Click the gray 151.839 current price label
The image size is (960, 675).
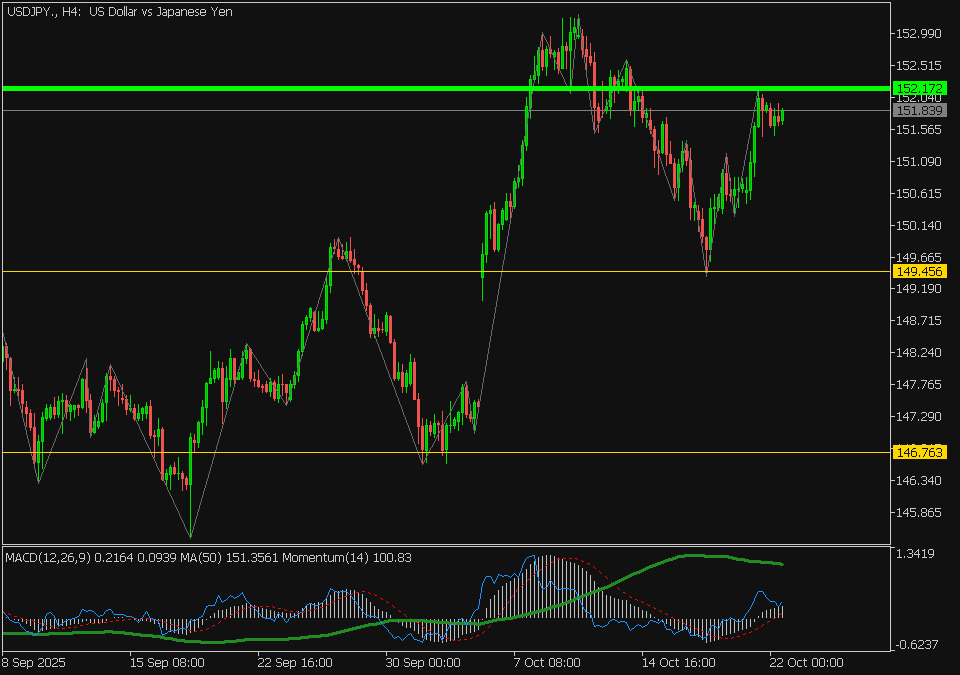[x=918, y=110]
